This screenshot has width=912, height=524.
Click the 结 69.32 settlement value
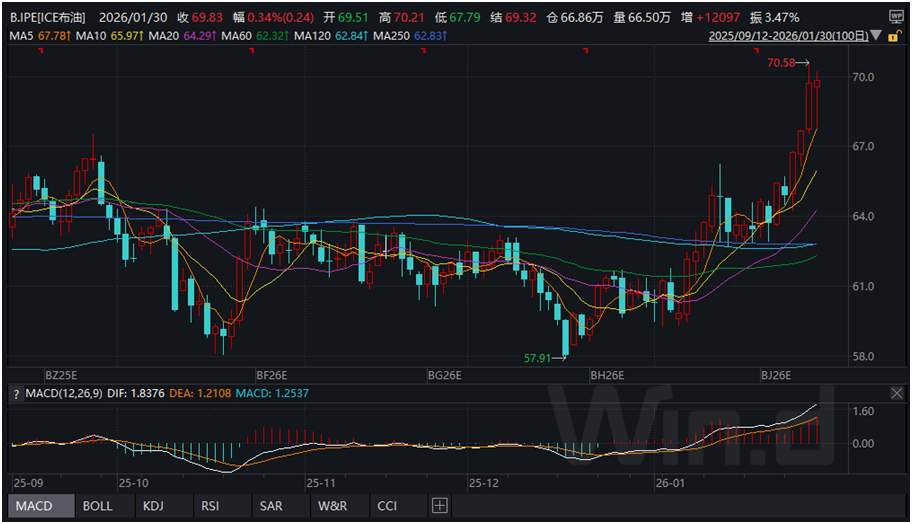click(513, 17)
